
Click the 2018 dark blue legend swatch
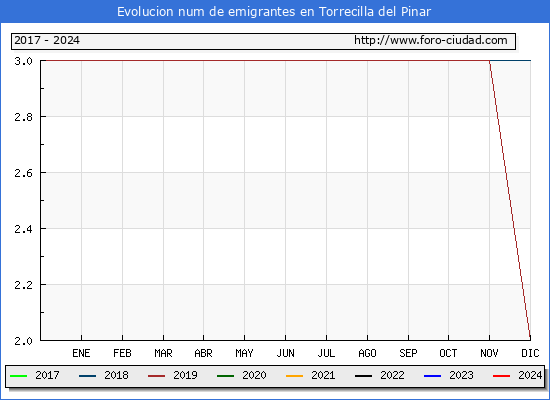tap(87, 376)
